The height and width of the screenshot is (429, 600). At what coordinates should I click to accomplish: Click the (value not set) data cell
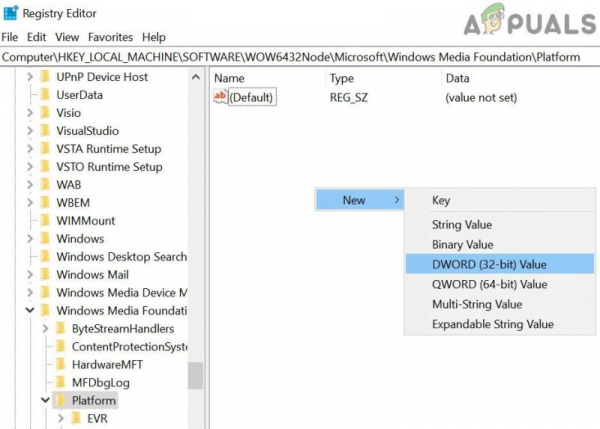point(481,98)
